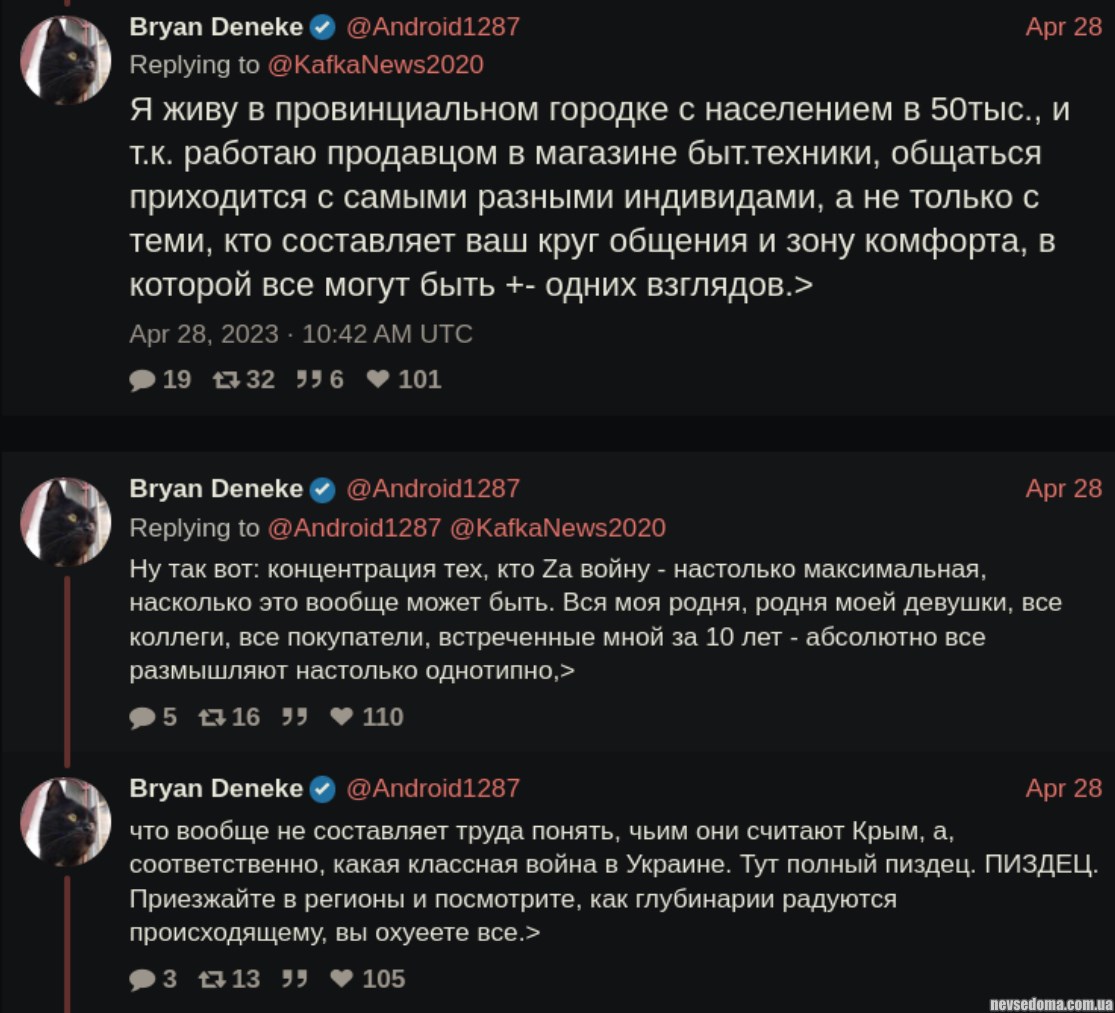The width and height of the screenshot is (1115, 1013).
Task: Open the @Android1287 mention in second tweet's reply line
Action: pos(354,527)
